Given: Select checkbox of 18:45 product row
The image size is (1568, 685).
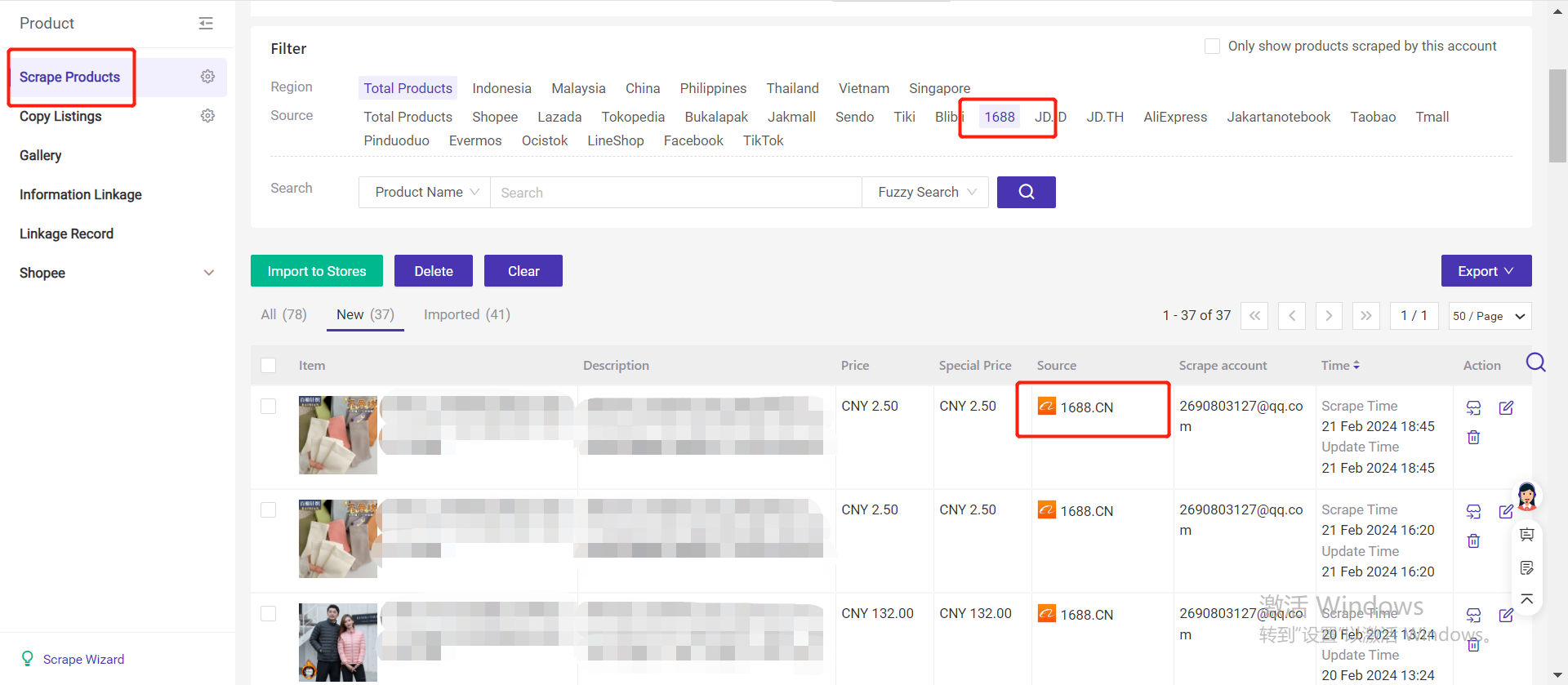Looking at the screenshot, I should (x=268, y=406).
